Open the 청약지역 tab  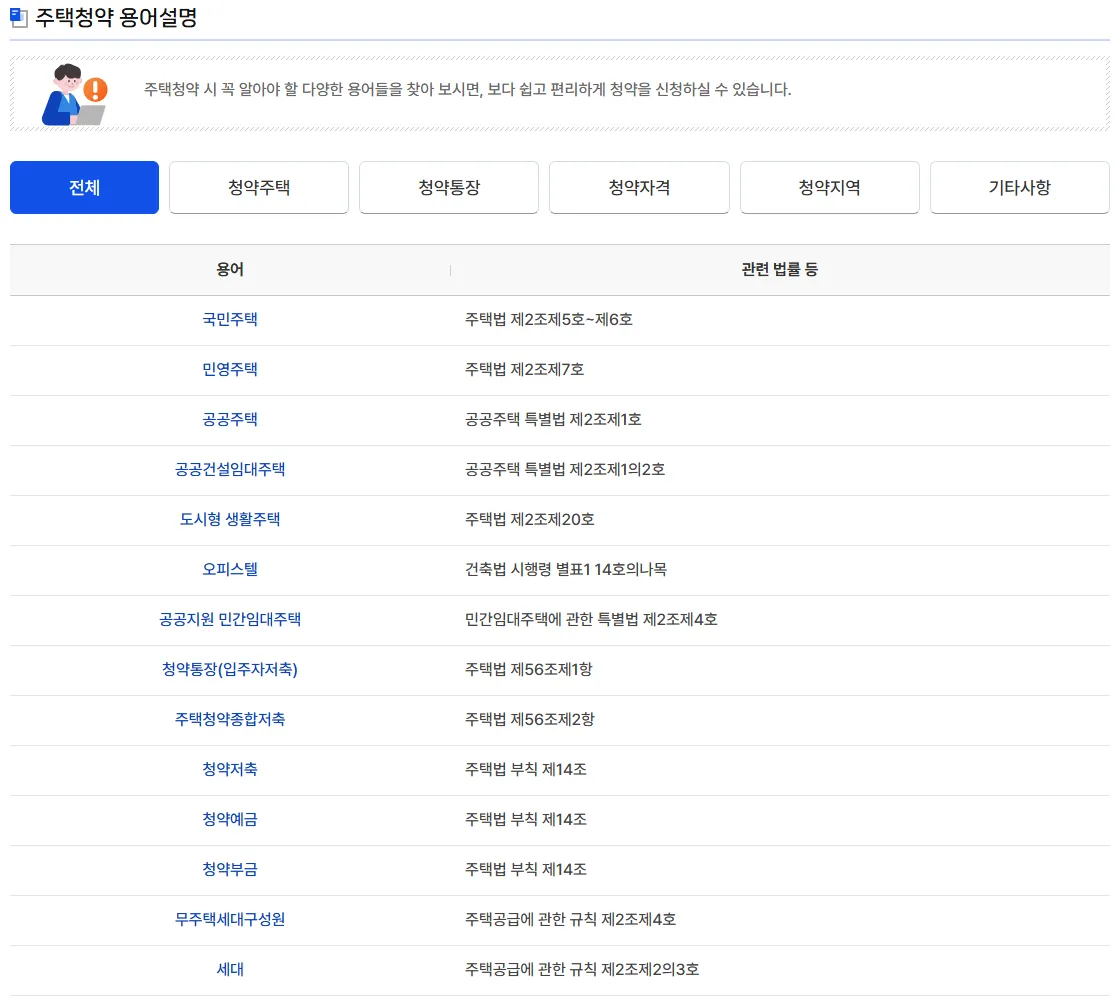click(x=829, y=187)
